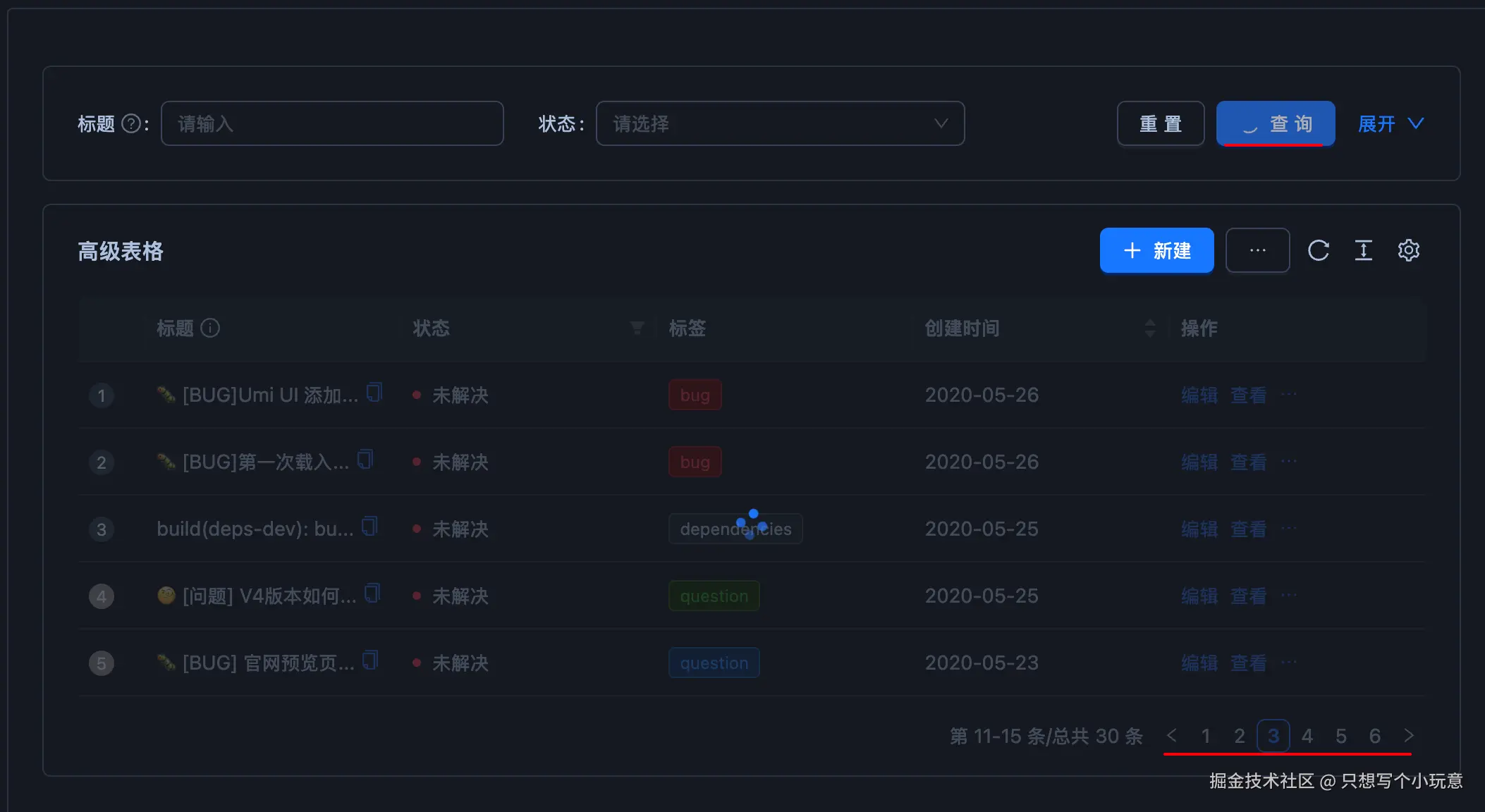Click info icon in title column header
The width and height of the screenshot is (1485, 812).
click(210, 328)
